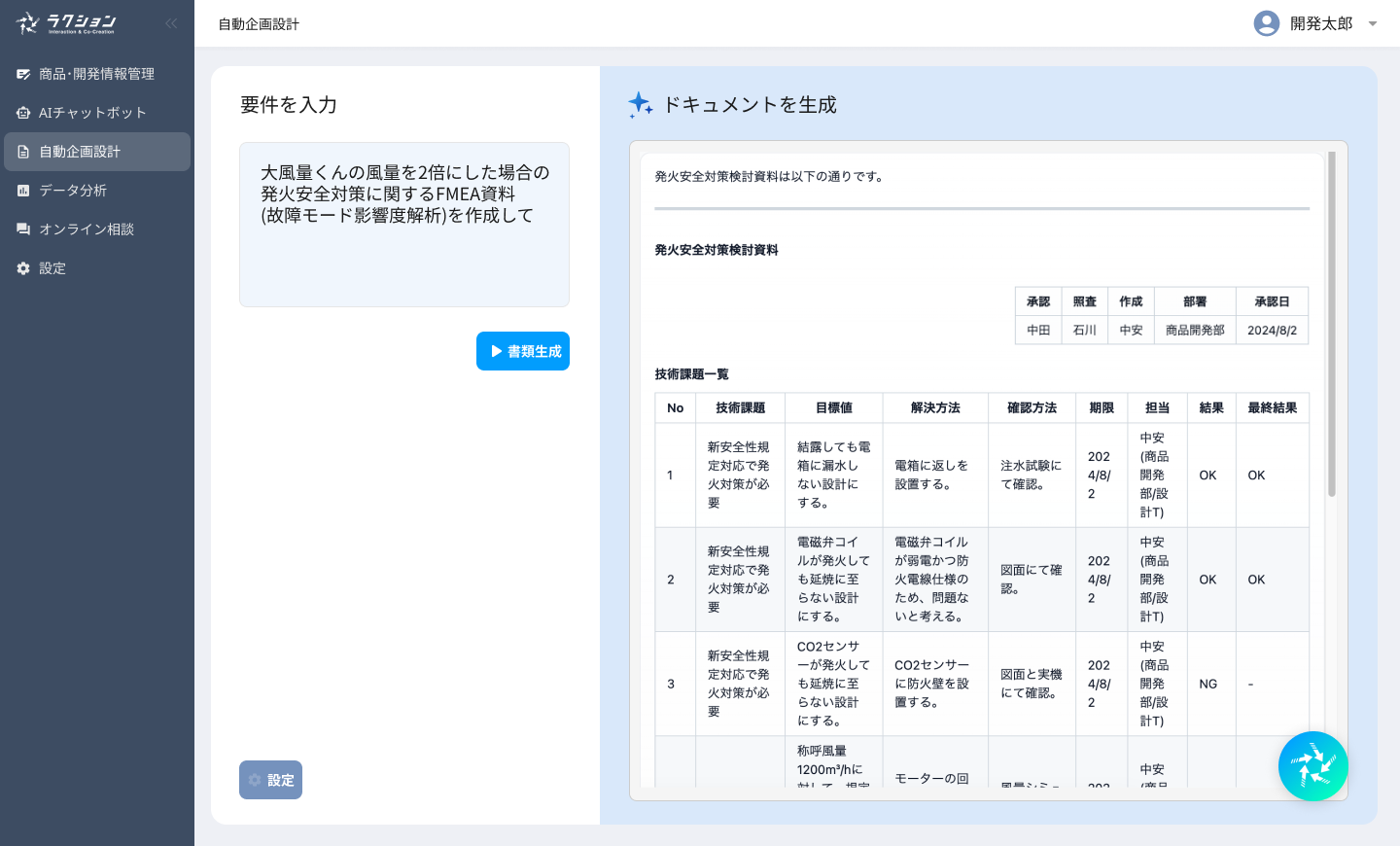Image resolution: width=1400 pixels, height=846 pixels.
Task: Click the AIチャットボット robot icon
Action: pyautogui.click(x=23, y=113)
